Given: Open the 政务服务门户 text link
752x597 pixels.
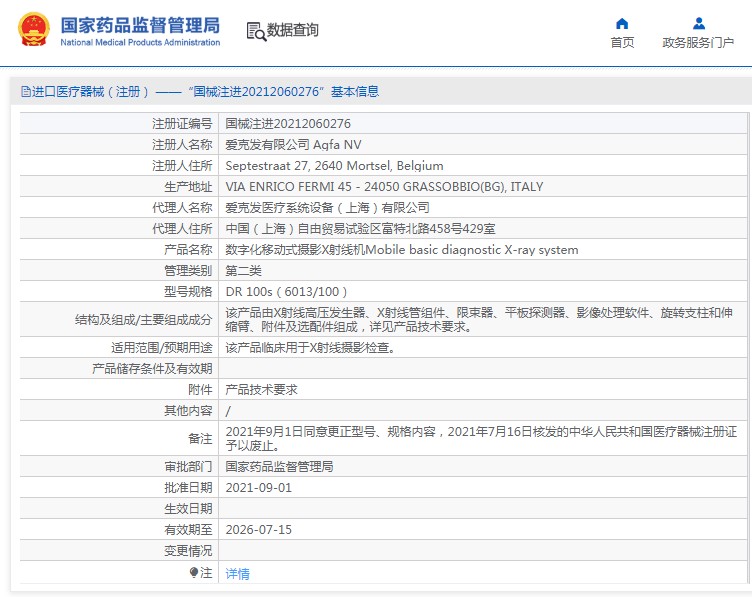Looking at the screenshot, I should coord(698,43).
